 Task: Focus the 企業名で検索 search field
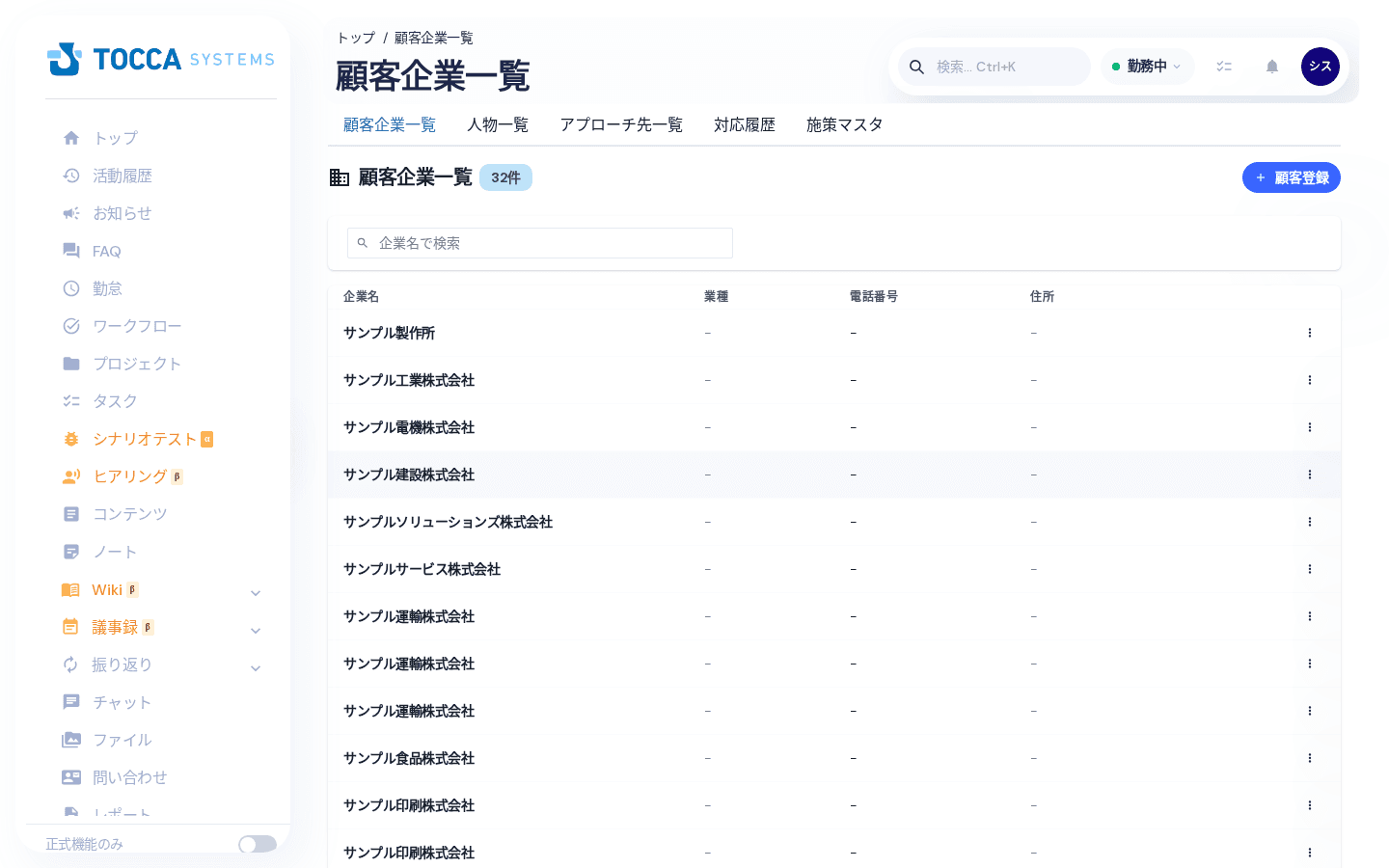click(x=540, y=243)
